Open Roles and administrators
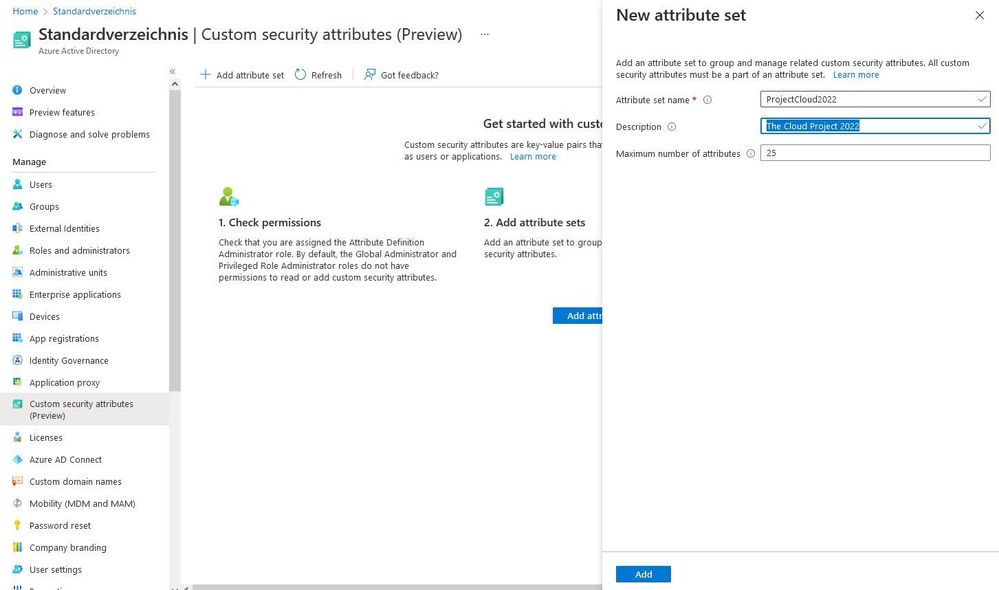Screen dimensions: 999x590 [80, 250]
